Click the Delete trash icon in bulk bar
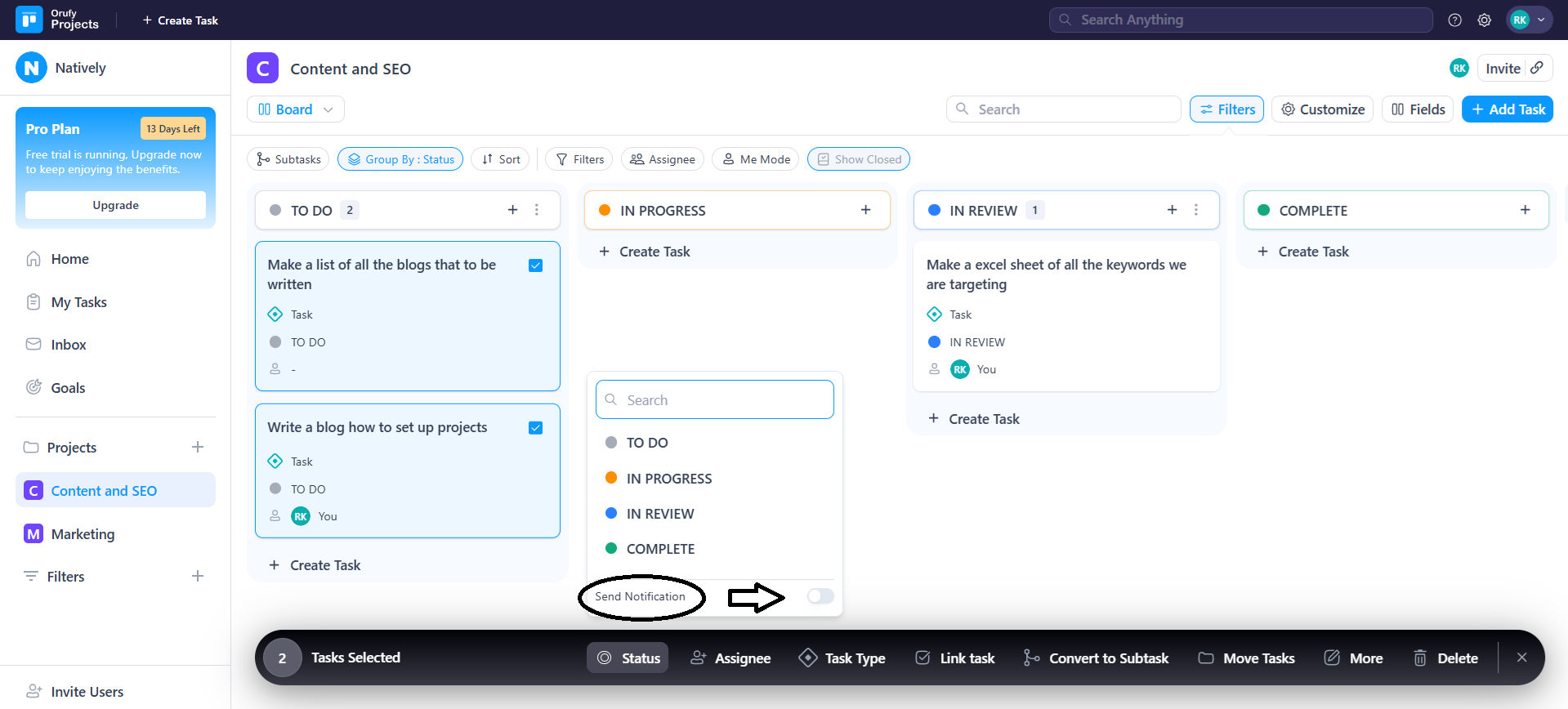The image size is (1568, 709). [x=1421, y=658]
